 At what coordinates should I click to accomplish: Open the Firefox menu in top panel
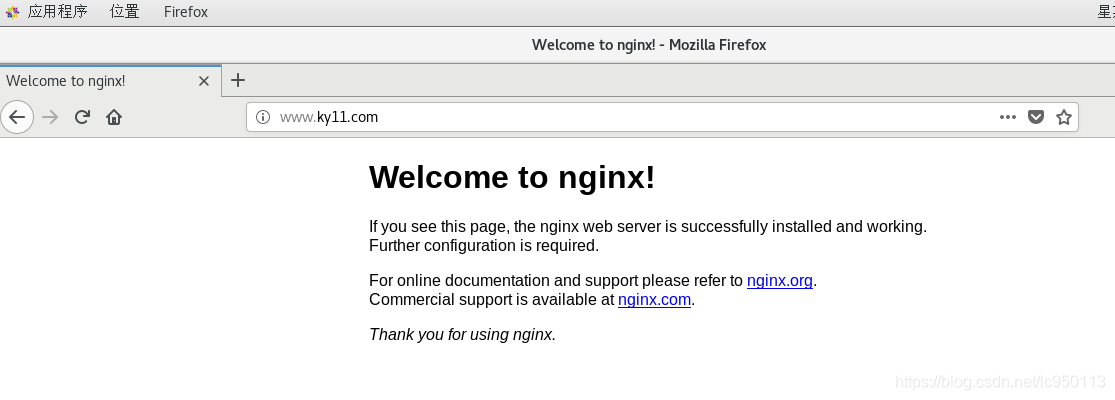click(186, 11)
